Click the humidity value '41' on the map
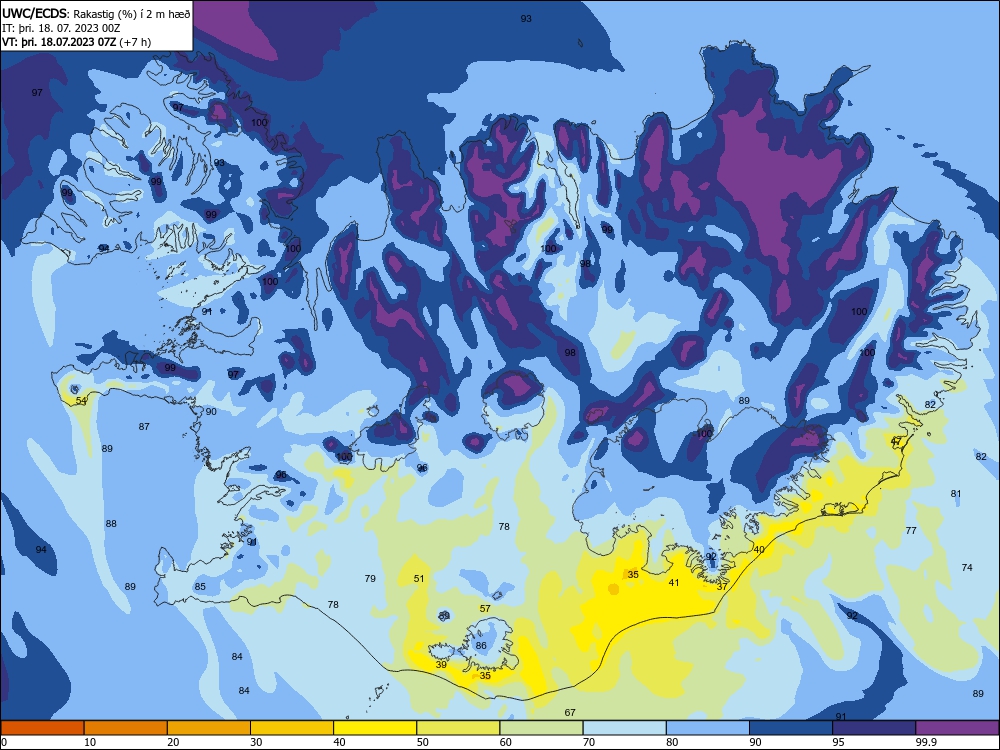 click(673, 582)
